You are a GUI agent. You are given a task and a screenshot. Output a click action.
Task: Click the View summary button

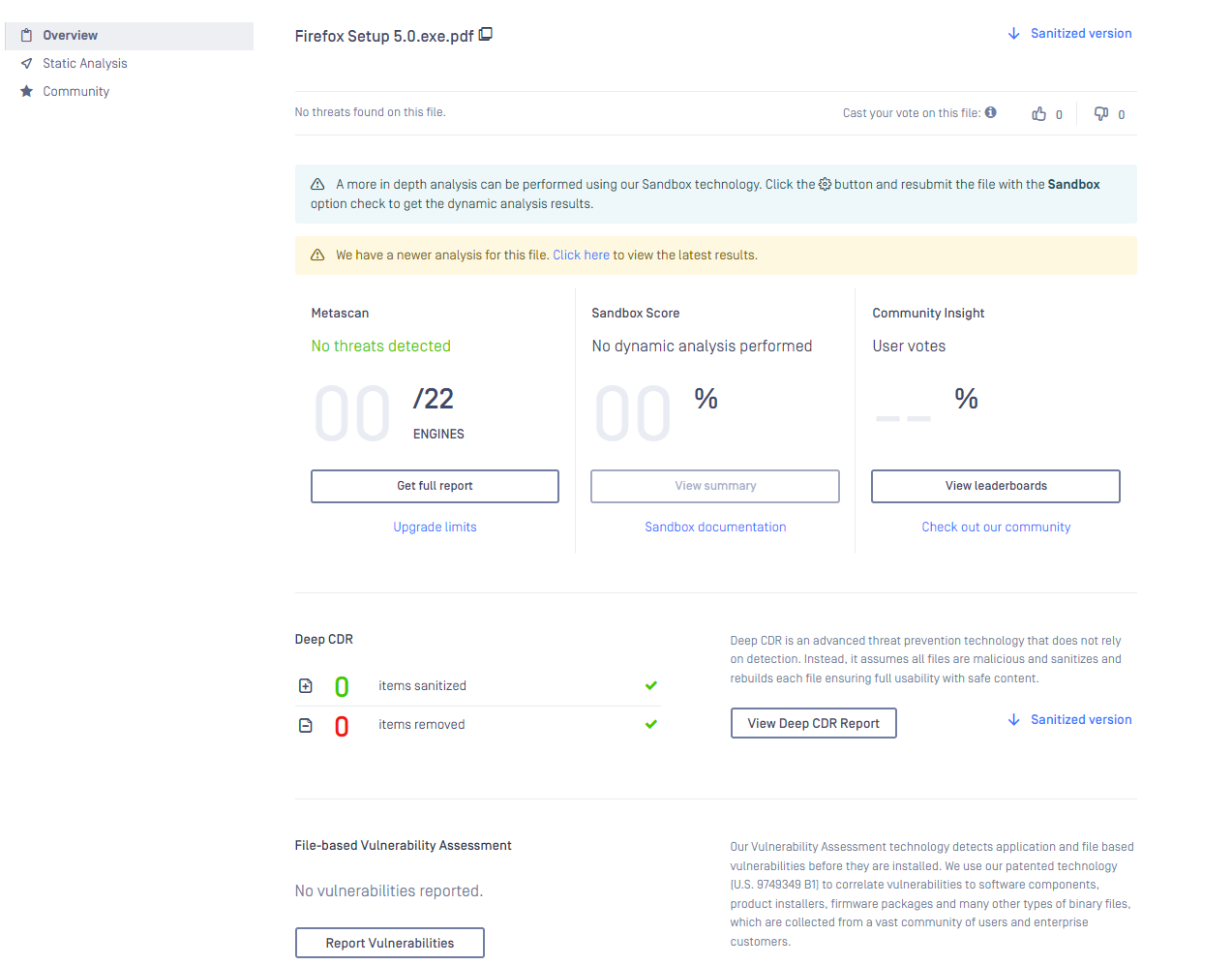click(715, 486)
